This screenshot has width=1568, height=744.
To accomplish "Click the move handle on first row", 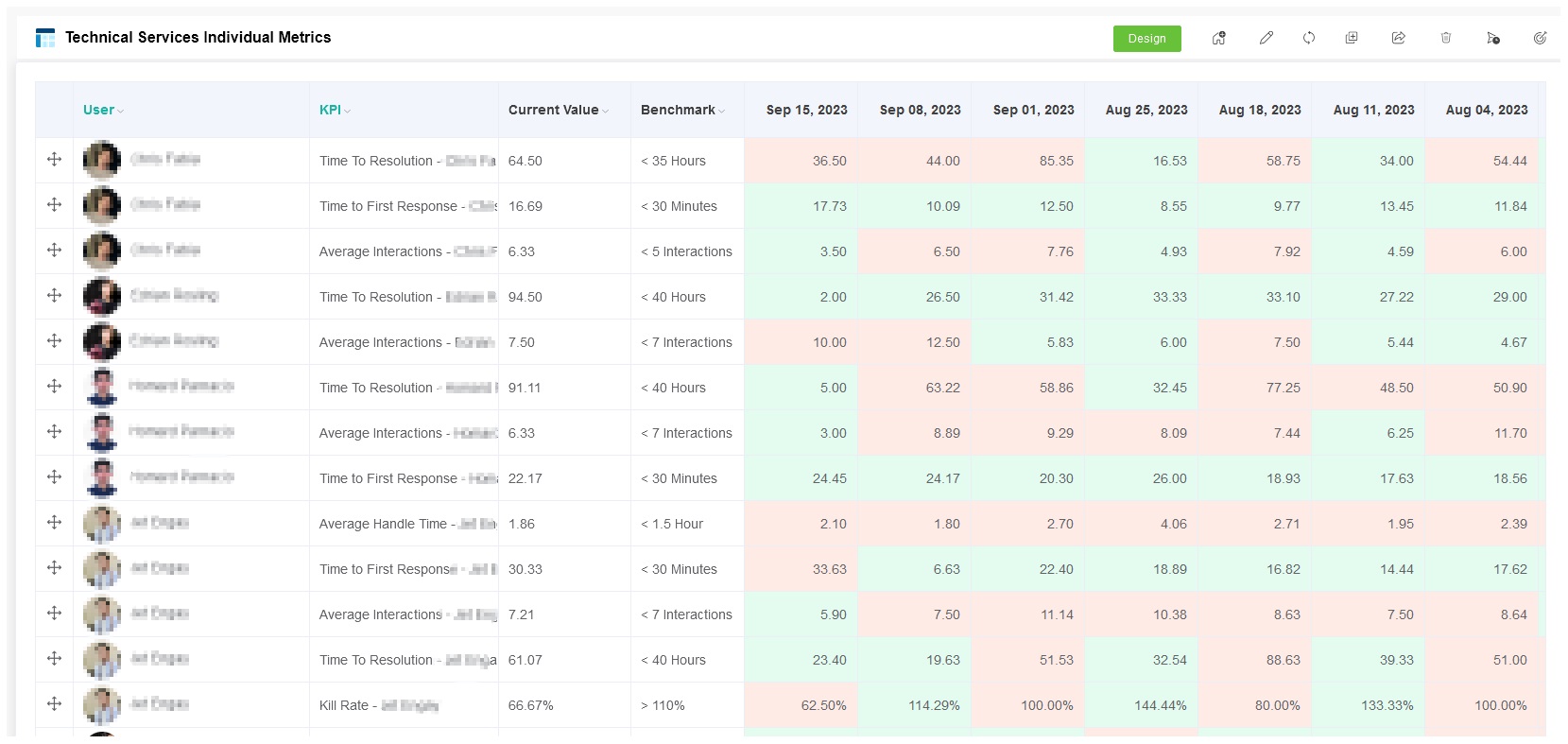I will pyautogui.click(x=54, y=160).
